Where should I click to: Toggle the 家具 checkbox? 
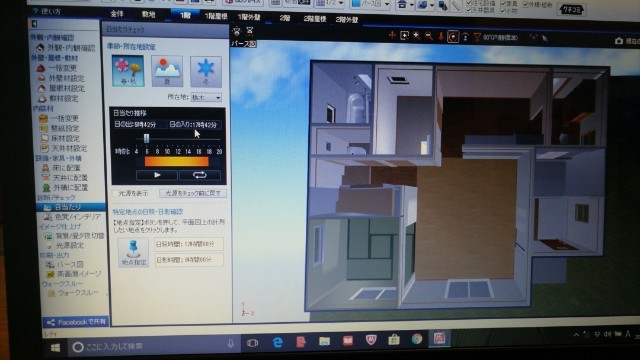tap(503, 4)
